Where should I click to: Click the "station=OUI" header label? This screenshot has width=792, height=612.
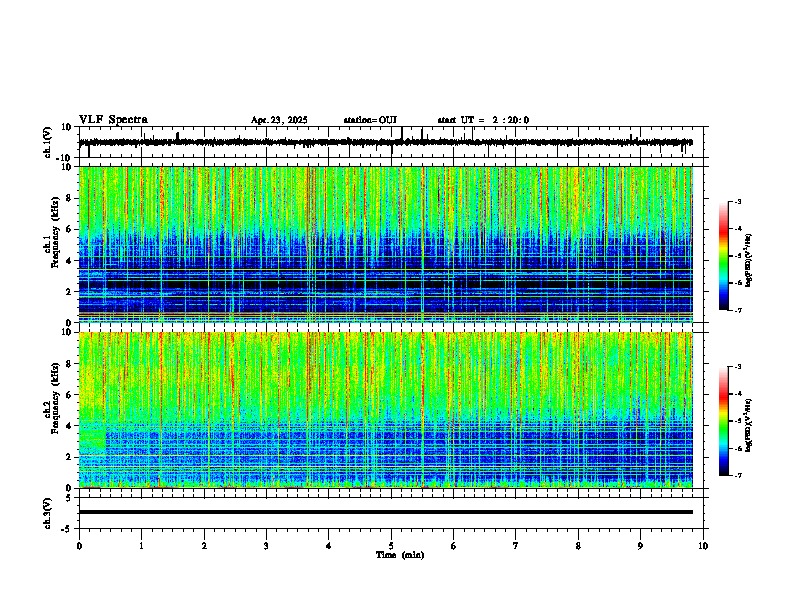click(x=370, y=120)
